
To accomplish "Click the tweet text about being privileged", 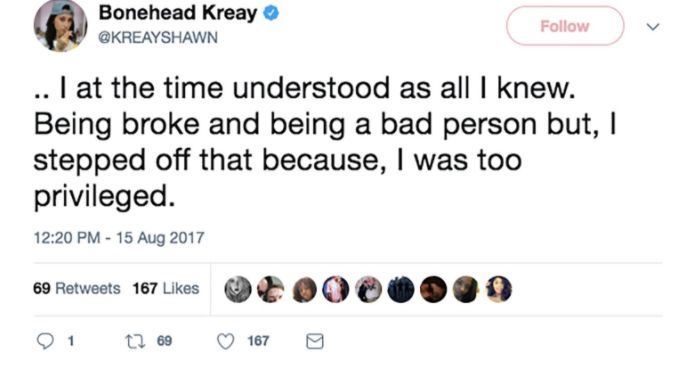I will click(x=327, y=142).
